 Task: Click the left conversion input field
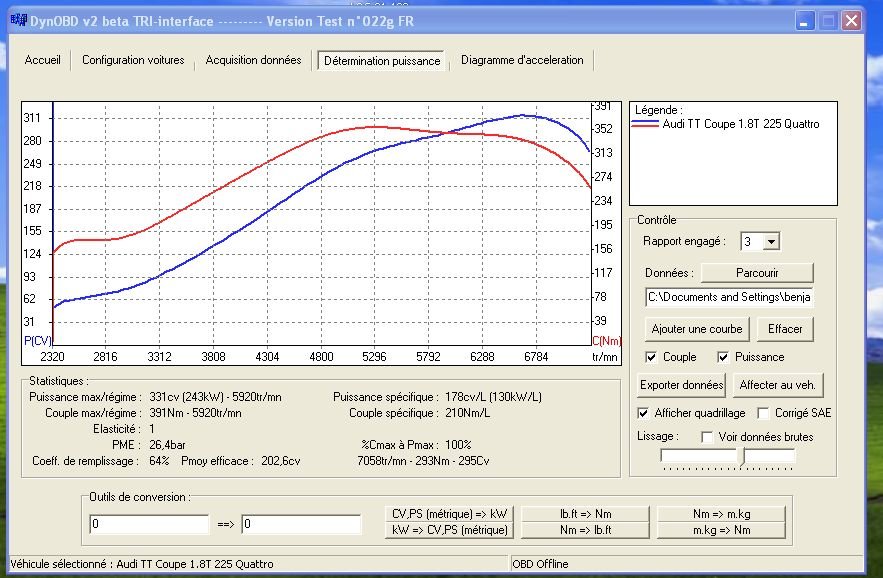point(149,524)
